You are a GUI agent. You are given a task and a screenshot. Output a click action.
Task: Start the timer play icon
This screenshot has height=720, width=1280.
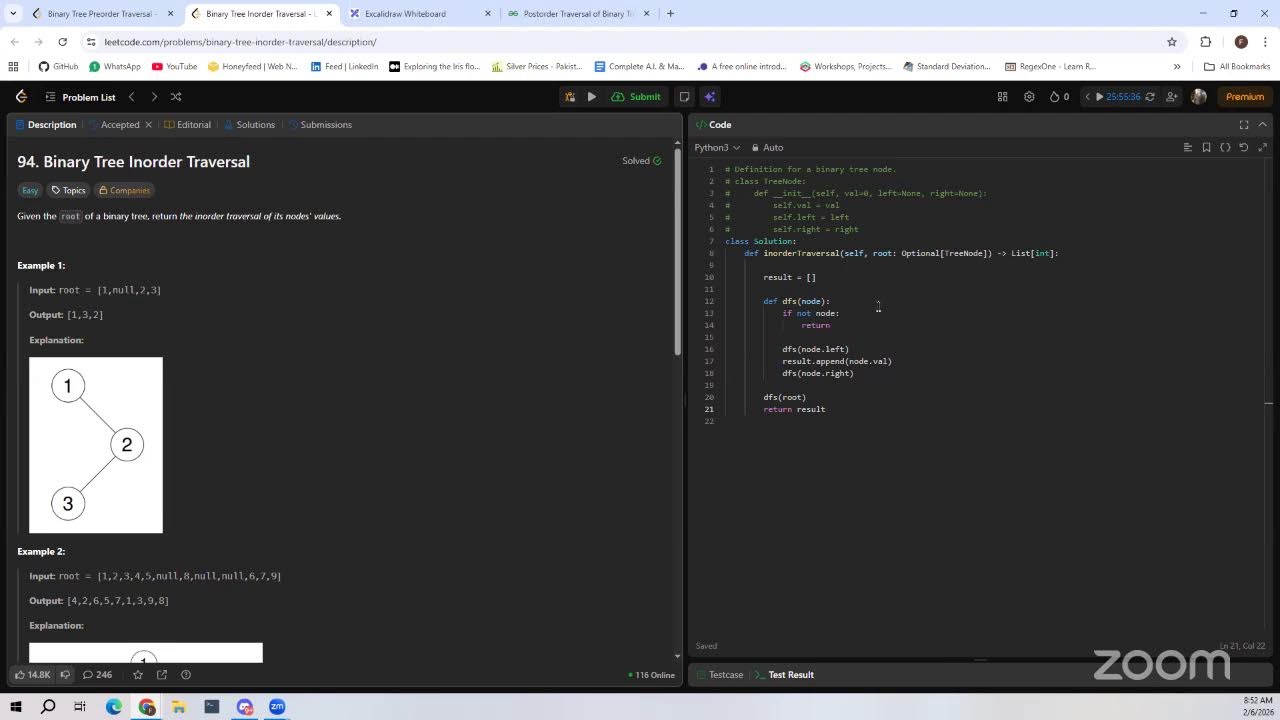(1100, 97)
